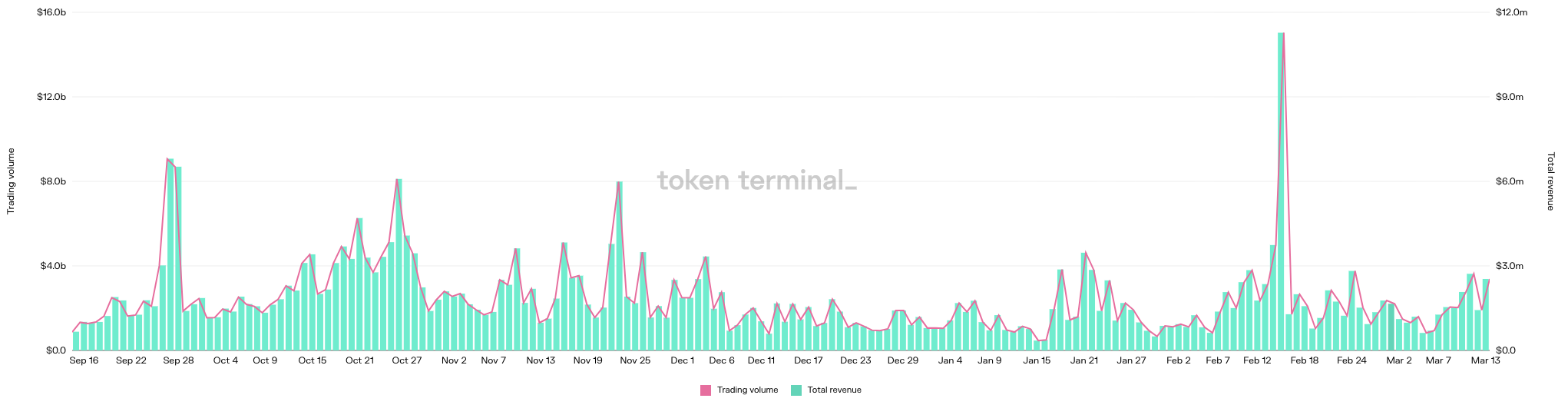This screenshot has width=1568, height=405.
Task: Click the Dec 29 date label
Action: tap(902, 360)
